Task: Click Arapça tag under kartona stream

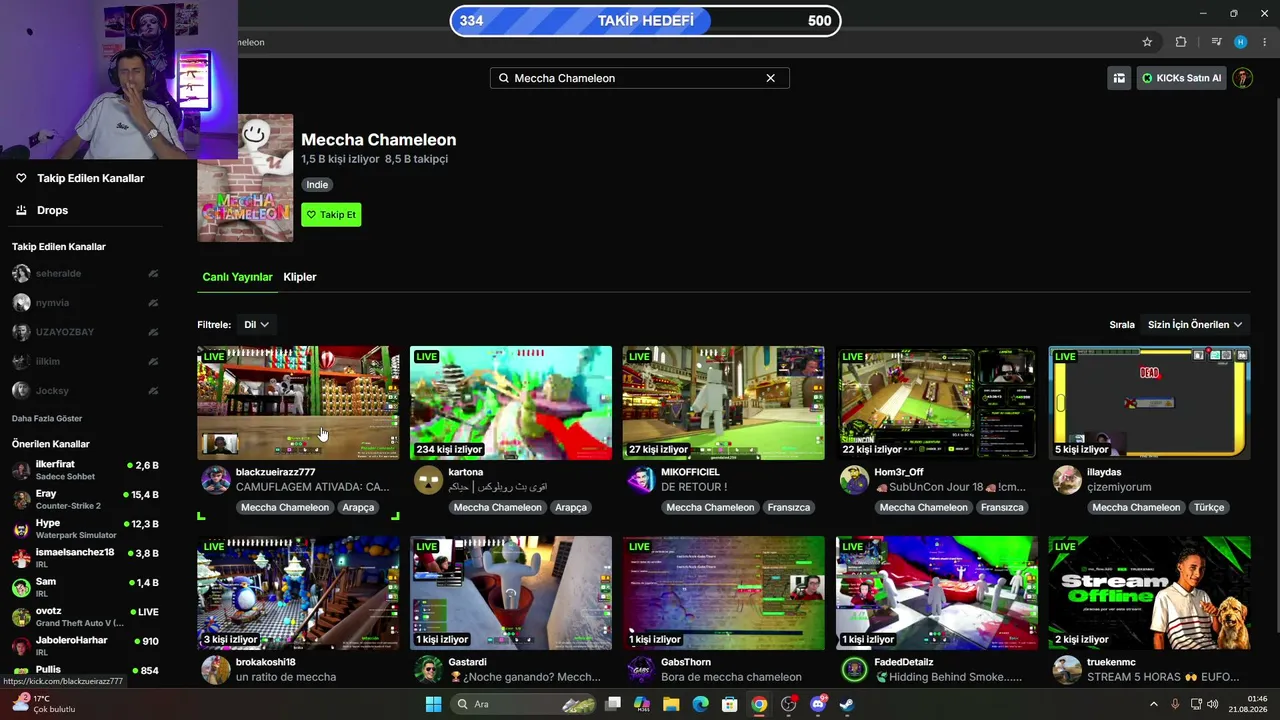Action: 571,507
